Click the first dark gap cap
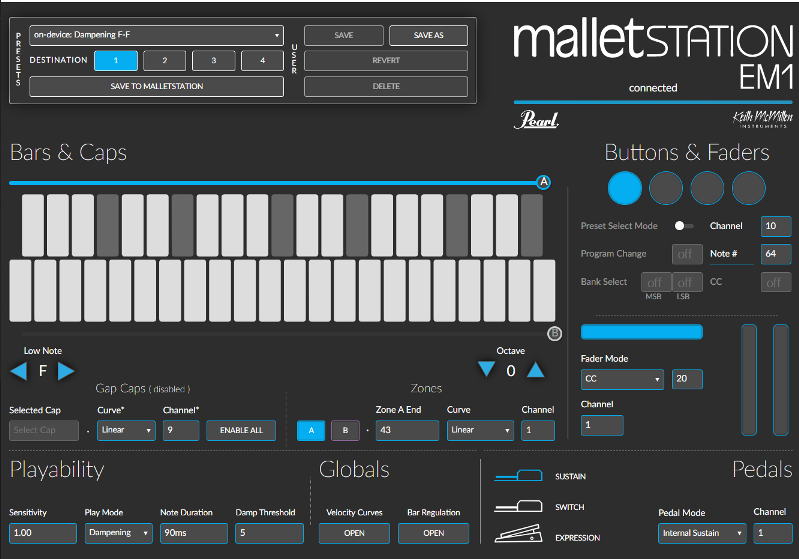The image size is (799, 559). tap(108, 225)
